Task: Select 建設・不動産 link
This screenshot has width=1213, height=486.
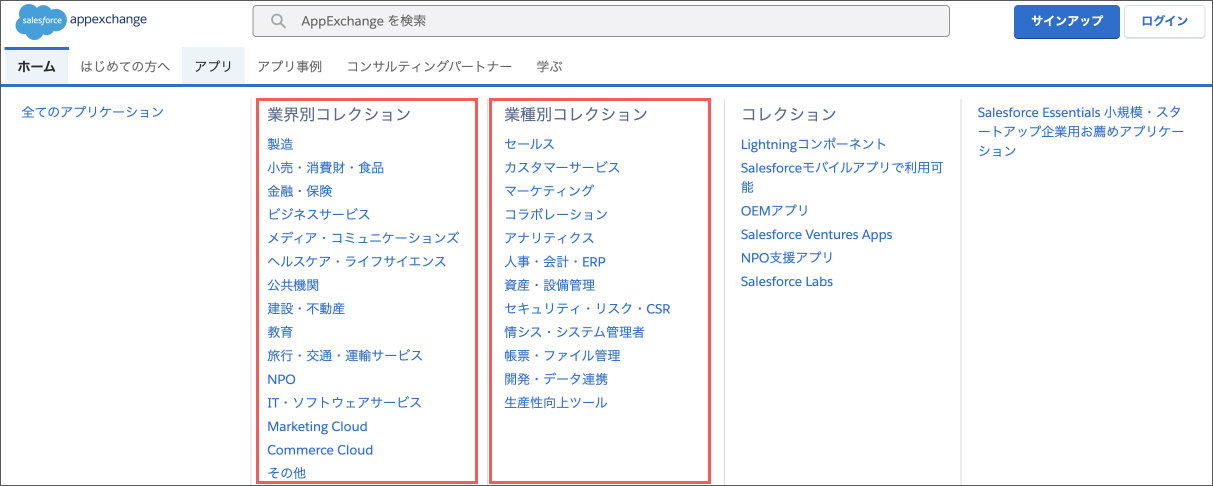Action: [x=306, y=308]
